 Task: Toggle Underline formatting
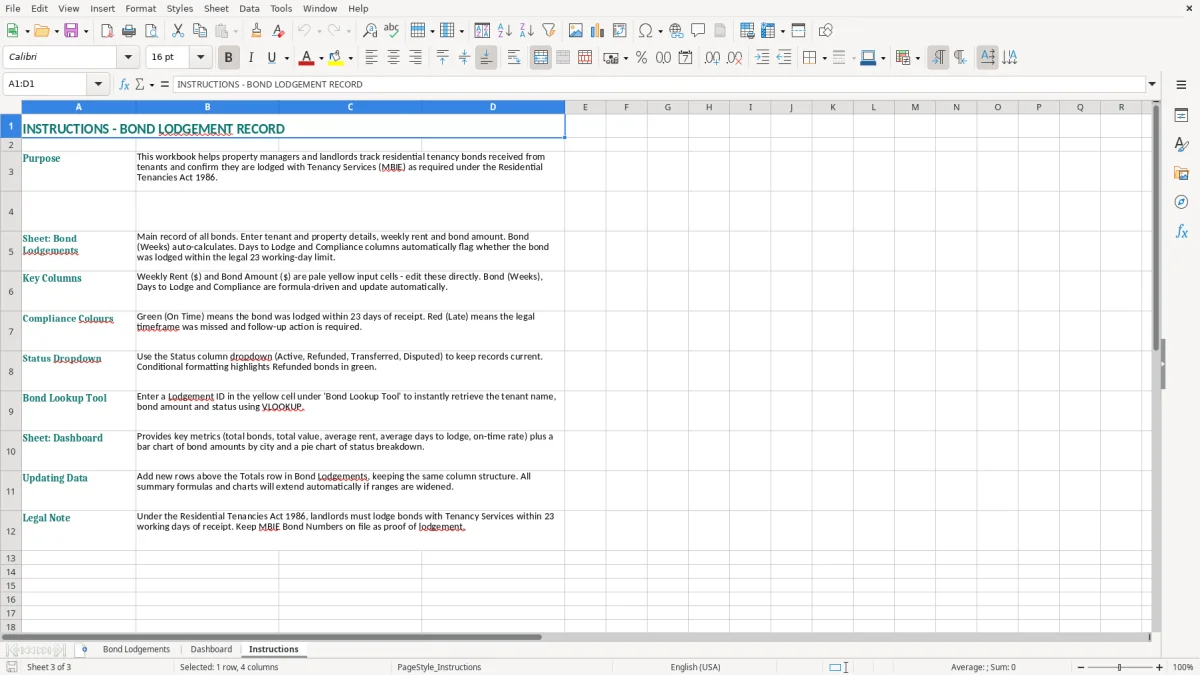click(272, 58)
